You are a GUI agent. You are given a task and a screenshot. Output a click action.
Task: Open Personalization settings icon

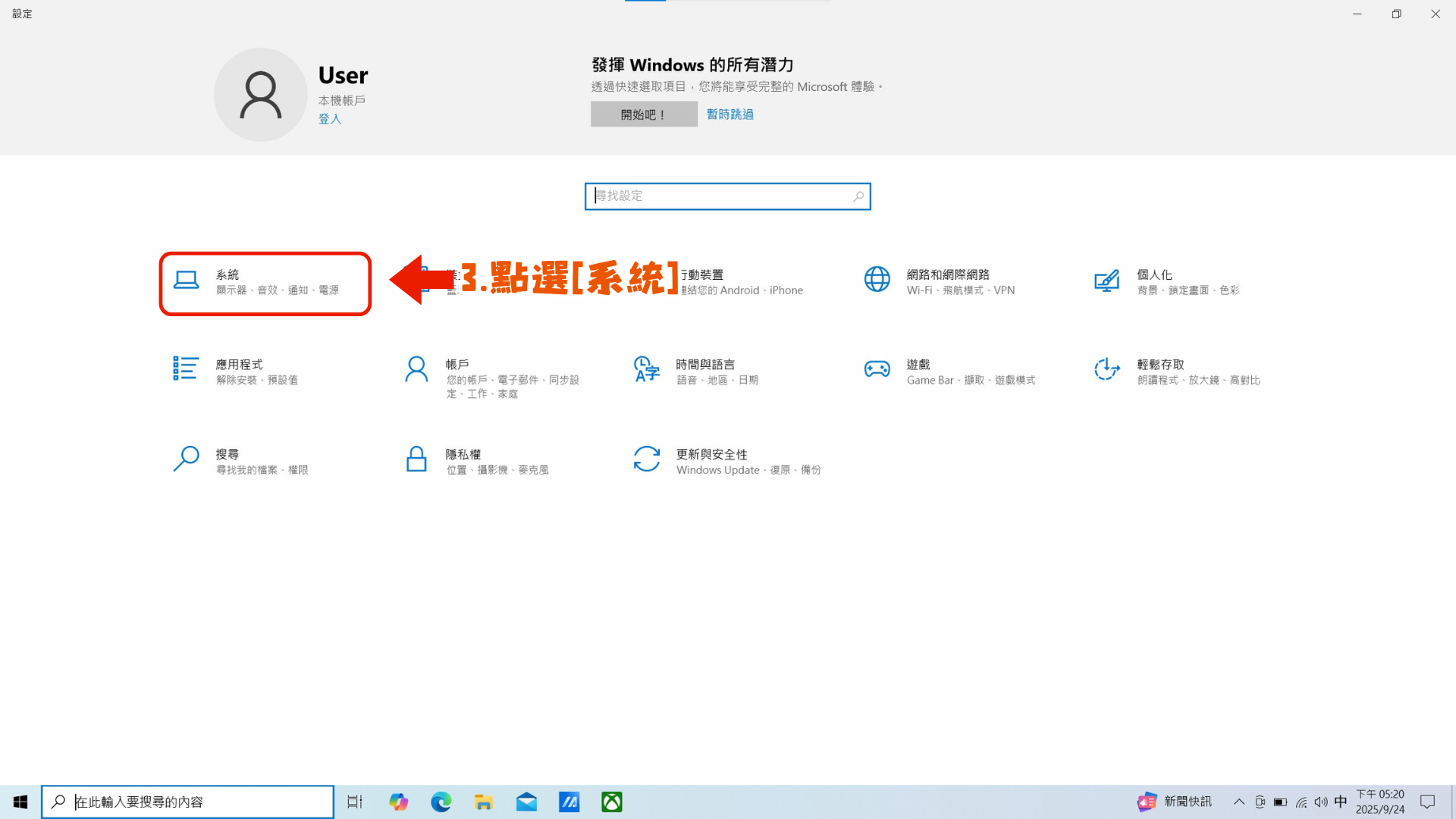point(1107,281)
